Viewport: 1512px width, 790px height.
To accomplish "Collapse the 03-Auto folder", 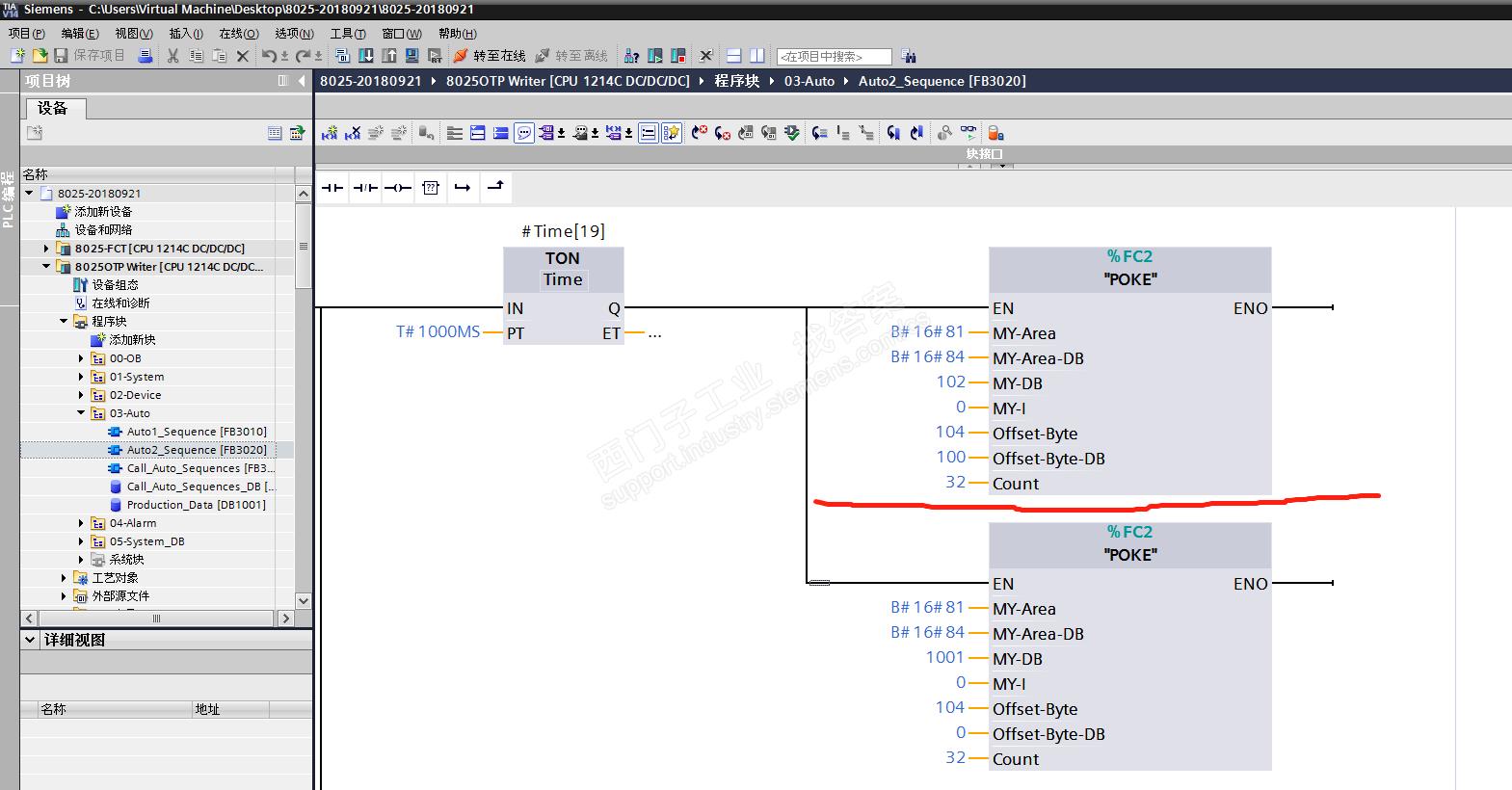I will tap(81, 413).
